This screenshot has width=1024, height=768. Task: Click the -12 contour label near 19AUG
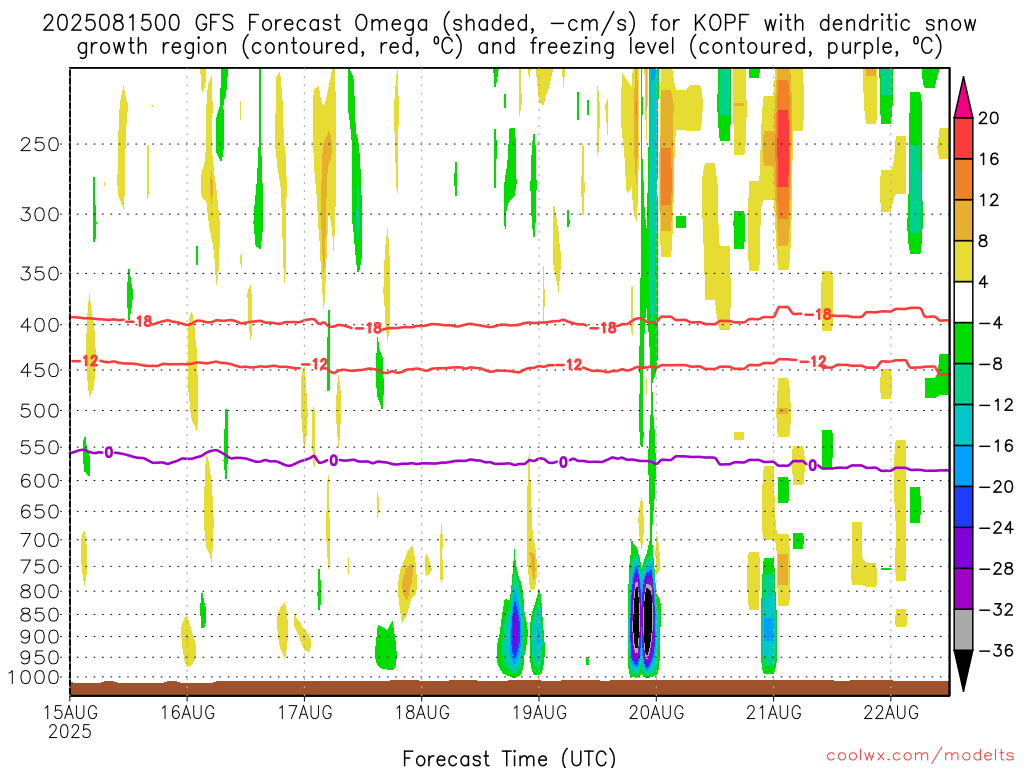point(570,364)
